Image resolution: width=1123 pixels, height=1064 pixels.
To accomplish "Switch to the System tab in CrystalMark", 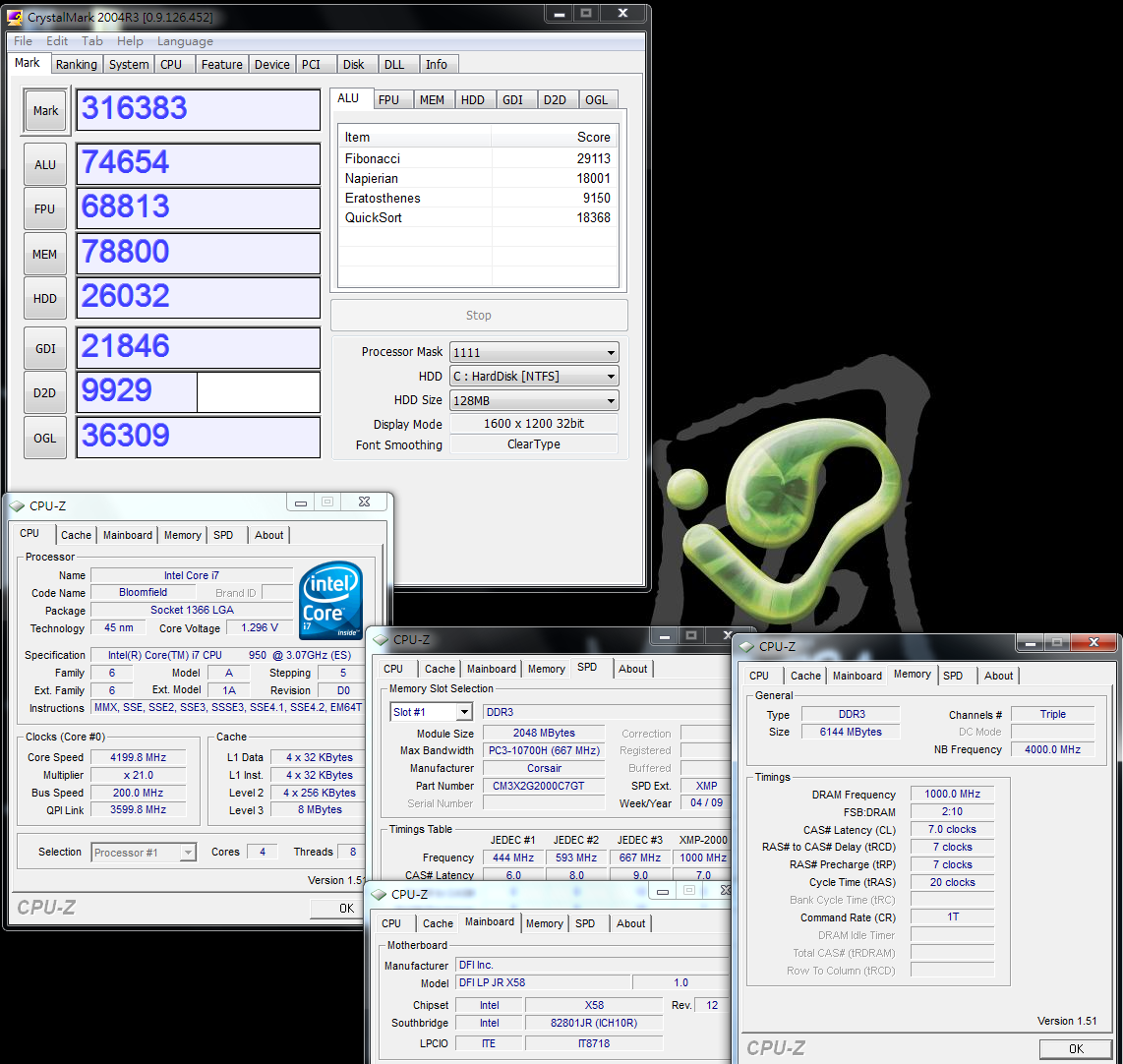I will 129,65.
